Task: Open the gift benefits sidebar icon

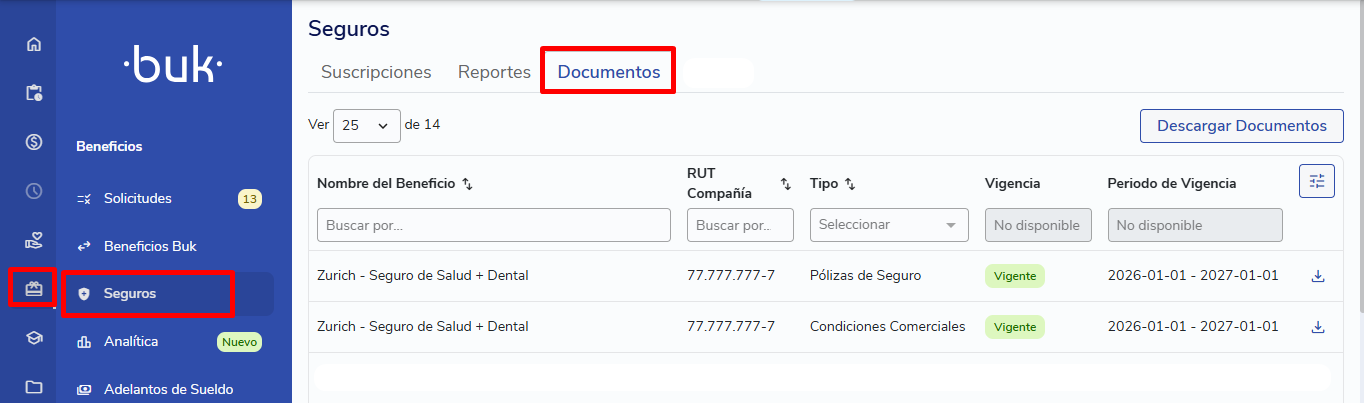Action: click(x=33, y=289)
